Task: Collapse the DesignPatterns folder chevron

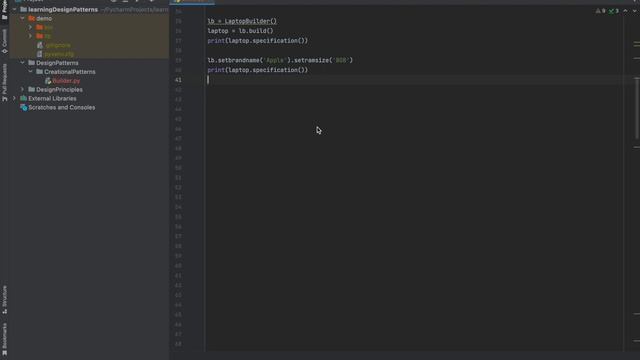Action: point(22,63)
